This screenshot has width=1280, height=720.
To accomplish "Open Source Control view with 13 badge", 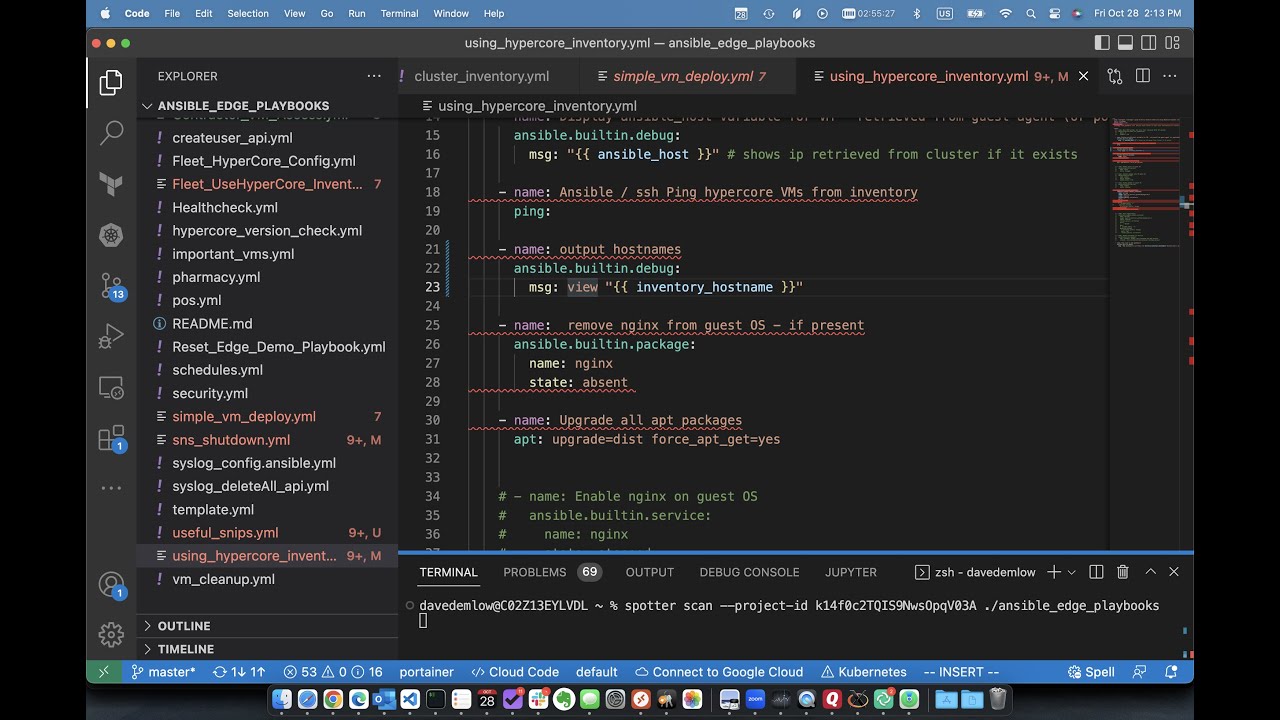I will tap(112, 287).
